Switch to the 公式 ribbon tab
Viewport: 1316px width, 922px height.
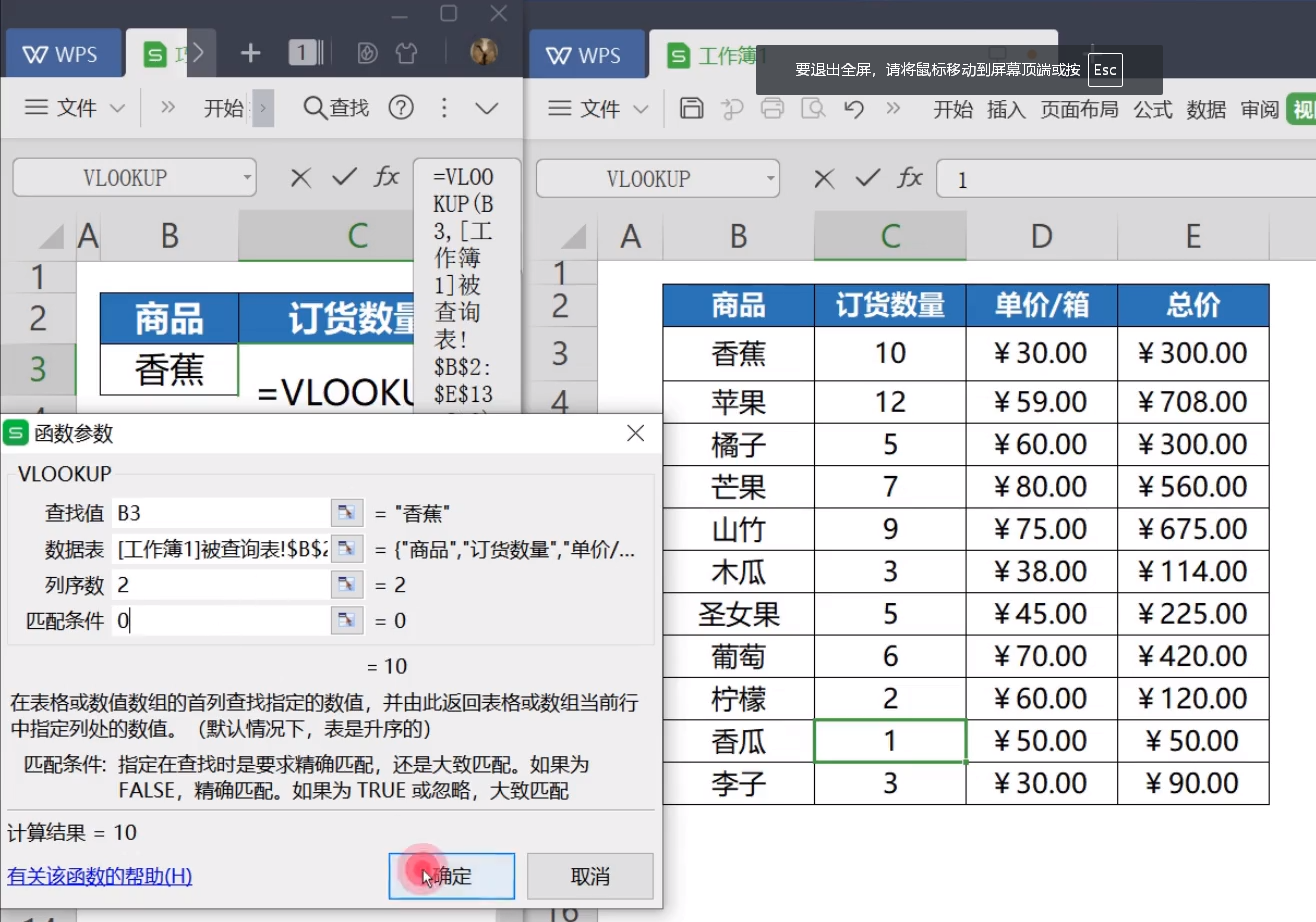(x=1152, y=110)
